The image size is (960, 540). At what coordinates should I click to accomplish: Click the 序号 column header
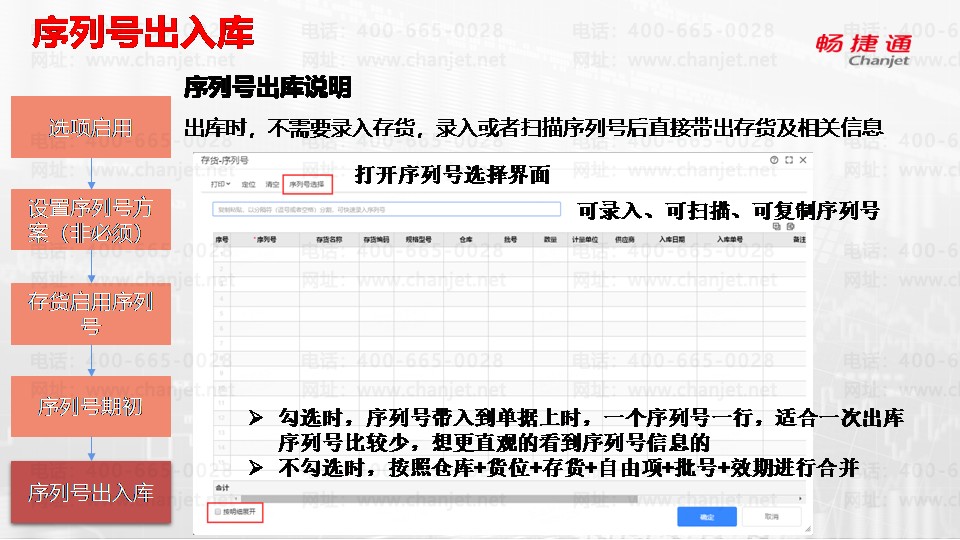coord(222,239)
